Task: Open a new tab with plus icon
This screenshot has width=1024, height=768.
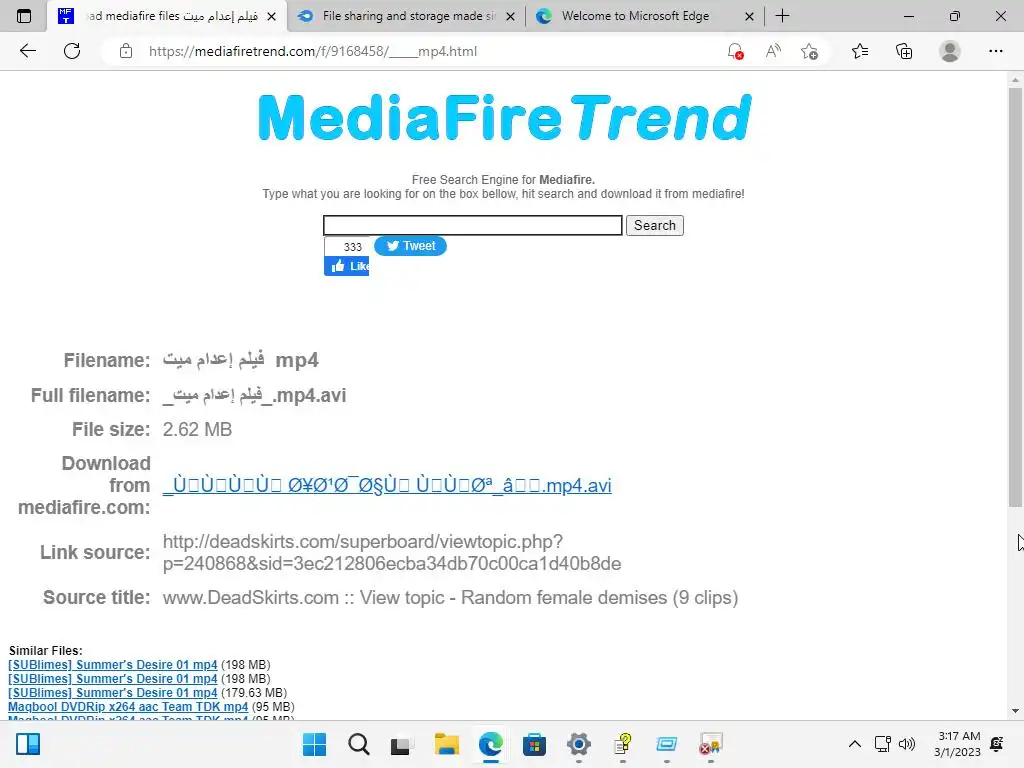Action: (782, 16)
